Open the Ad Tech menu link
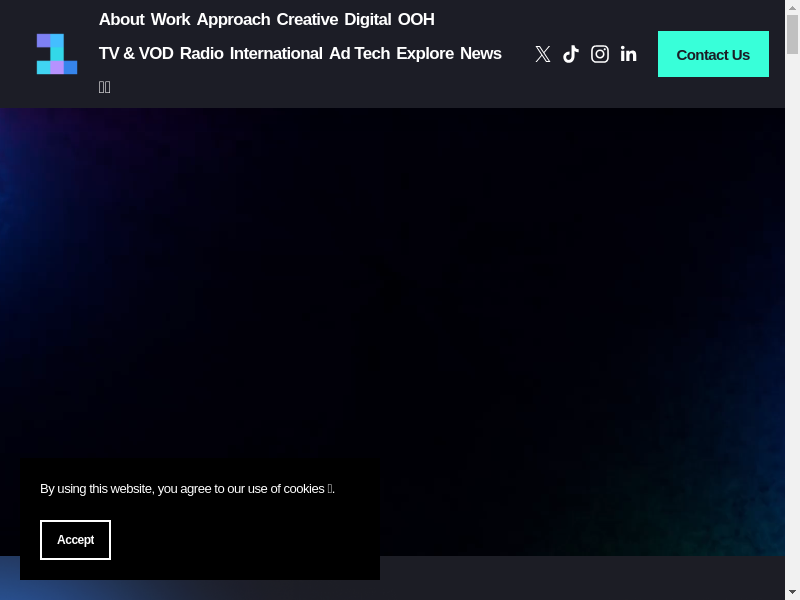This screenshot has width=800, height=600. 359,53
